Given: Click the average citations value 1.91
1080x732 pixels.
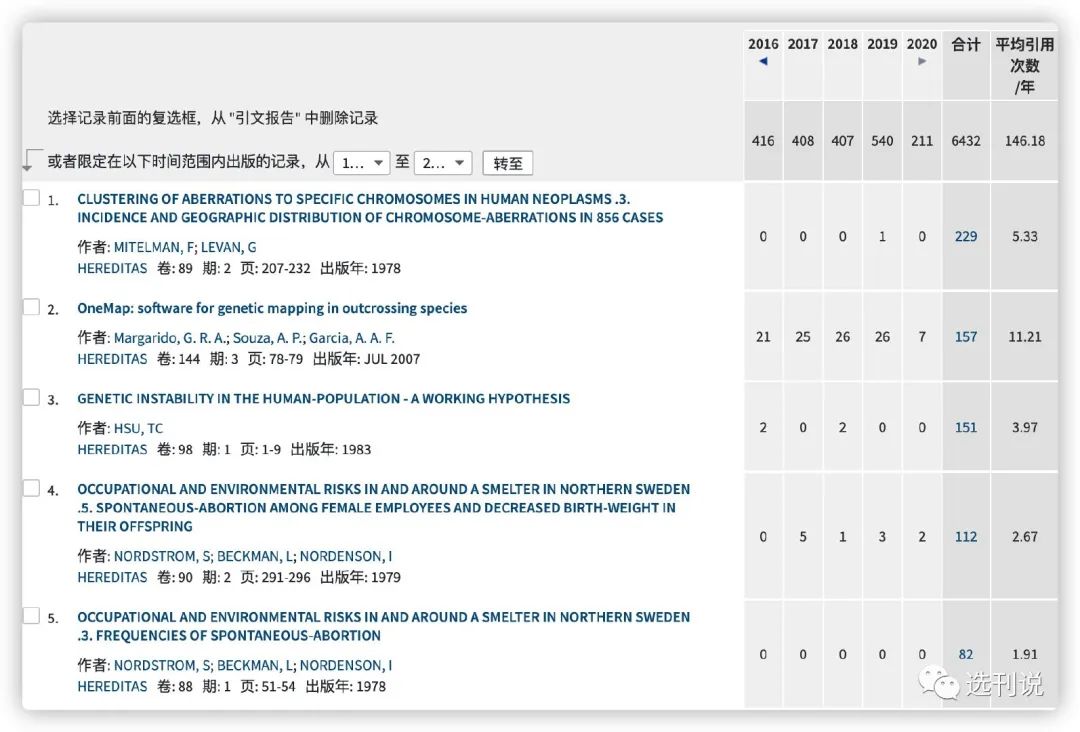Looking at the screenshot, I should tap(1024, 654).
